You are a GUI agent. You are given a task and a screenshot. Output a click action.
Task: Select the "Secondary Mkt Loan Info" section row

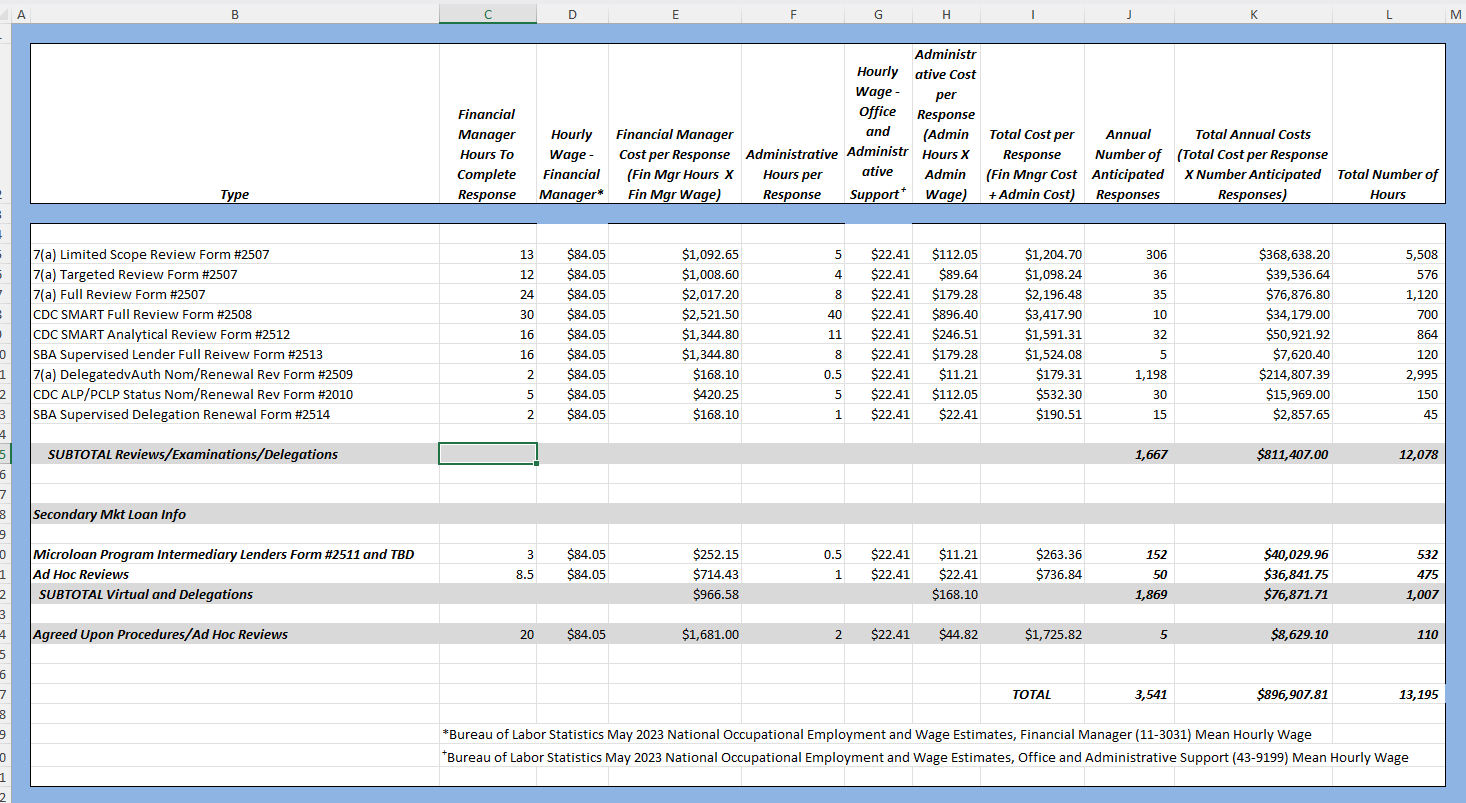tap(110, 514)
